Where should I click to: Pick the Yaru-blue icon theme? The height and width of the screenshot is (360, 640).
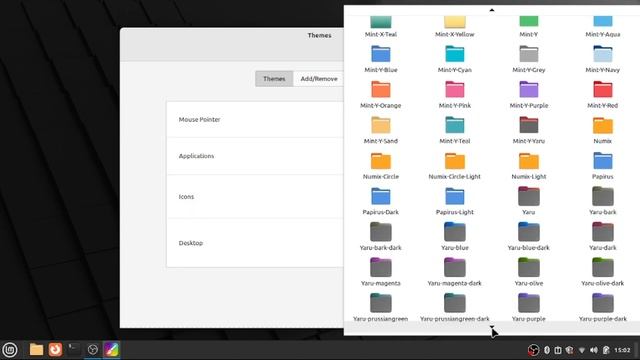(x=454, y=236)
